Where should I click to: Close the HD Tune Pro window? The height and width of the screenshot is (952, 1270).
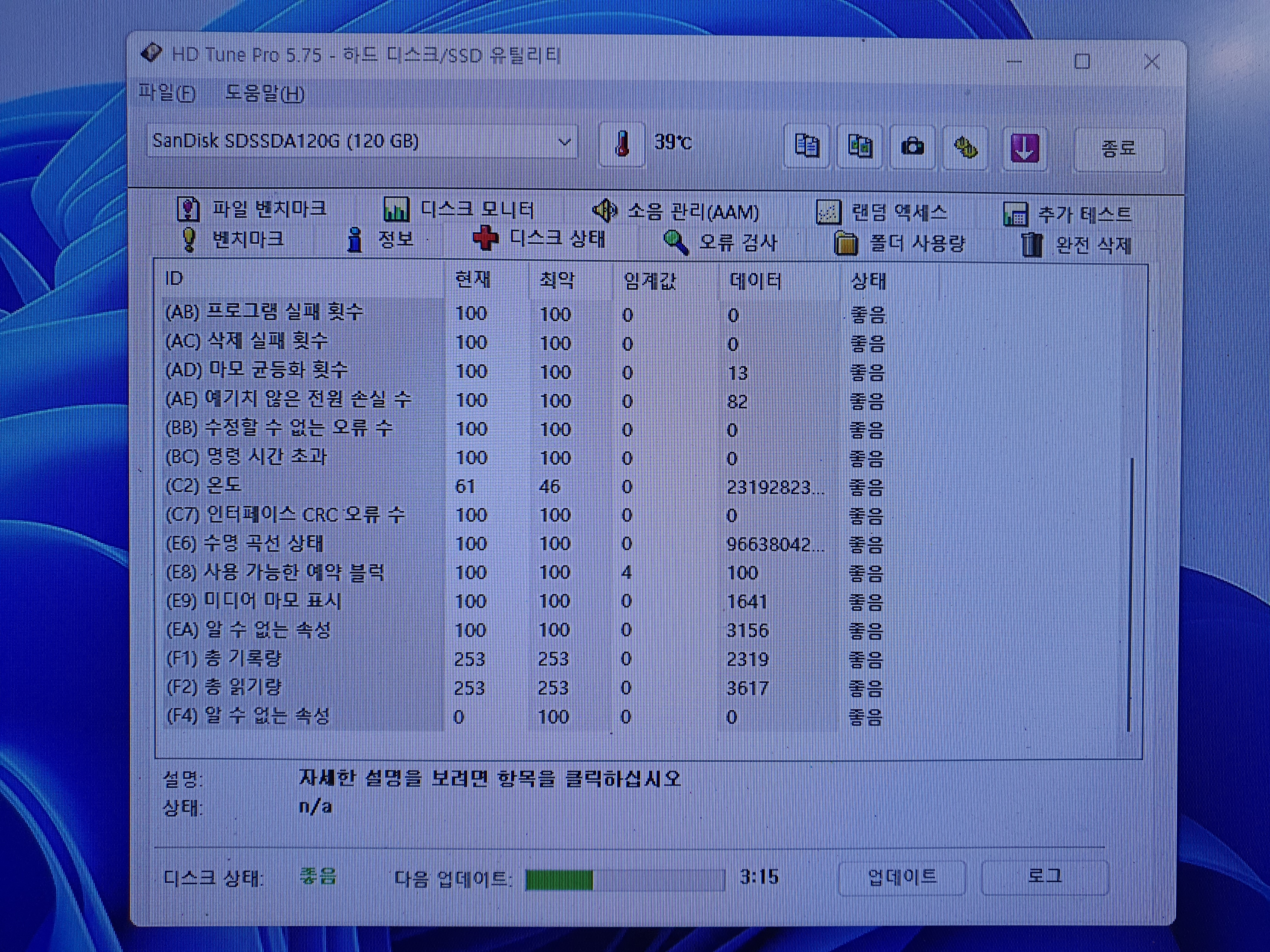1151,61
